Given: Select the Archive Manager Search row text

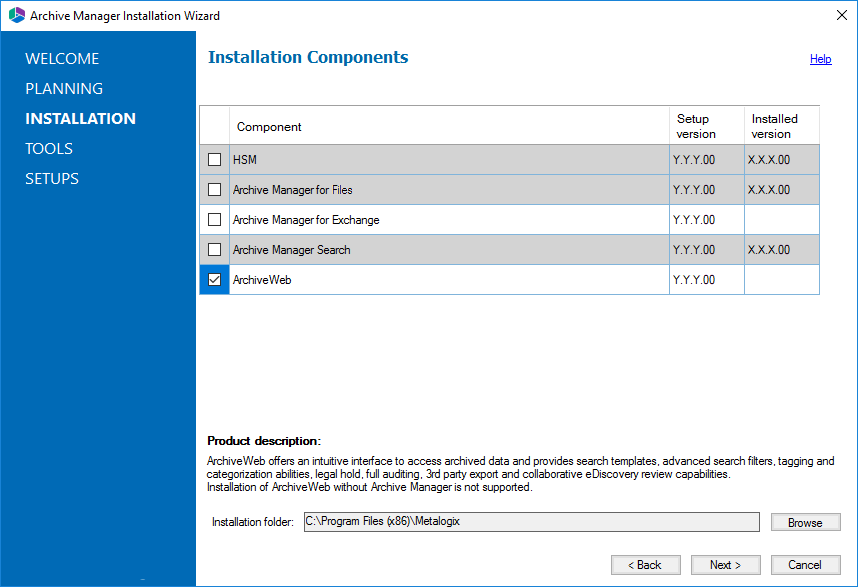Looking at the screenshot, I should point(292,250).
